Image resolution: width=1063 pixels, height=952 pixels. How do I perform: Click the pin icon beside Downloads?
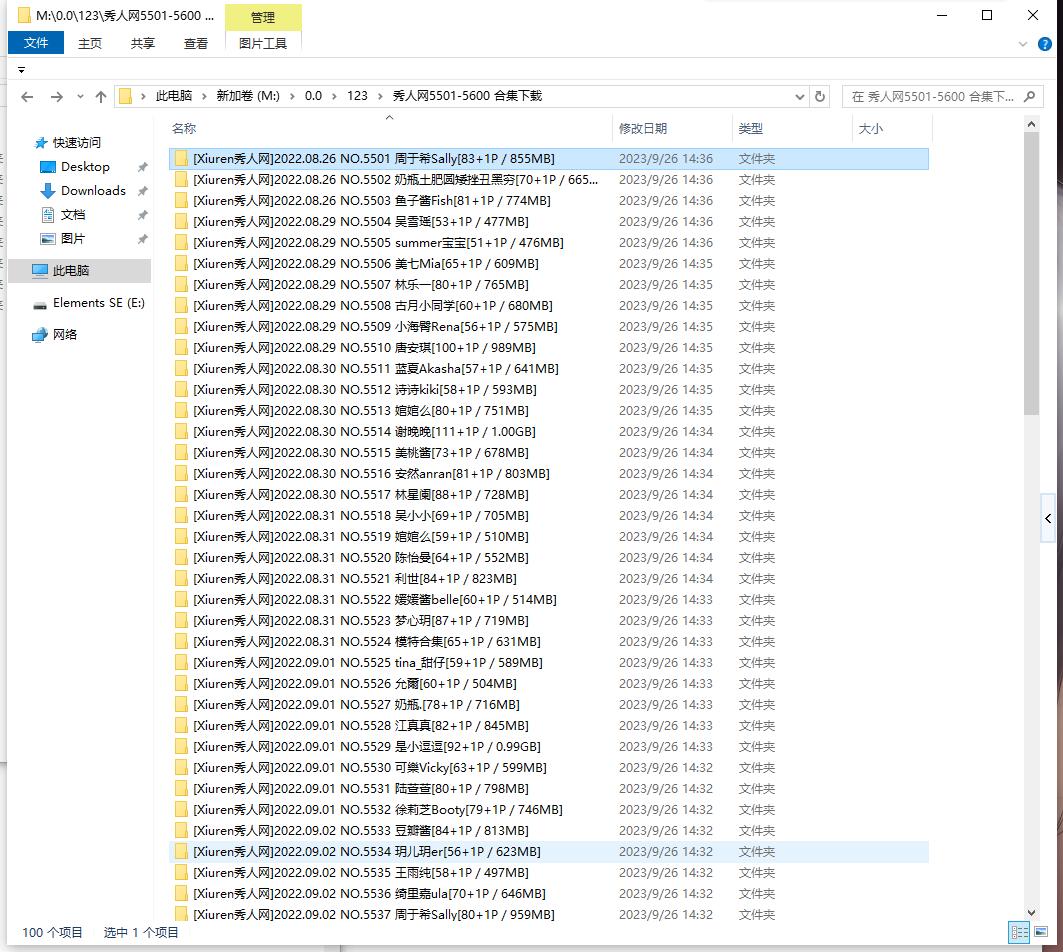tap(142, 191)
